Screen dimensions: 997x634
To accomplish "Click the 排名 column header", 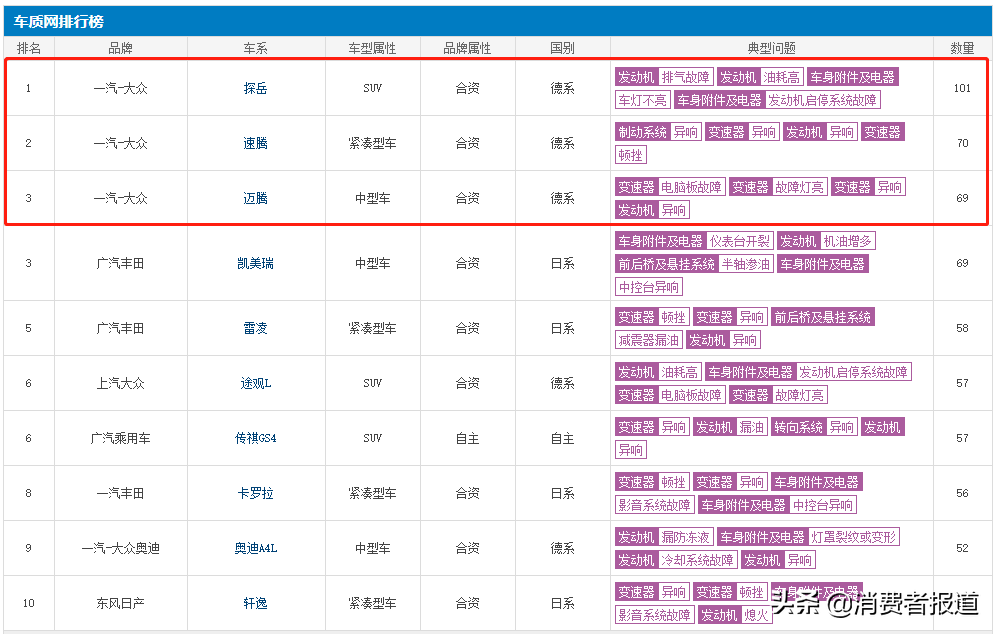I will click(x=29, y=48).
